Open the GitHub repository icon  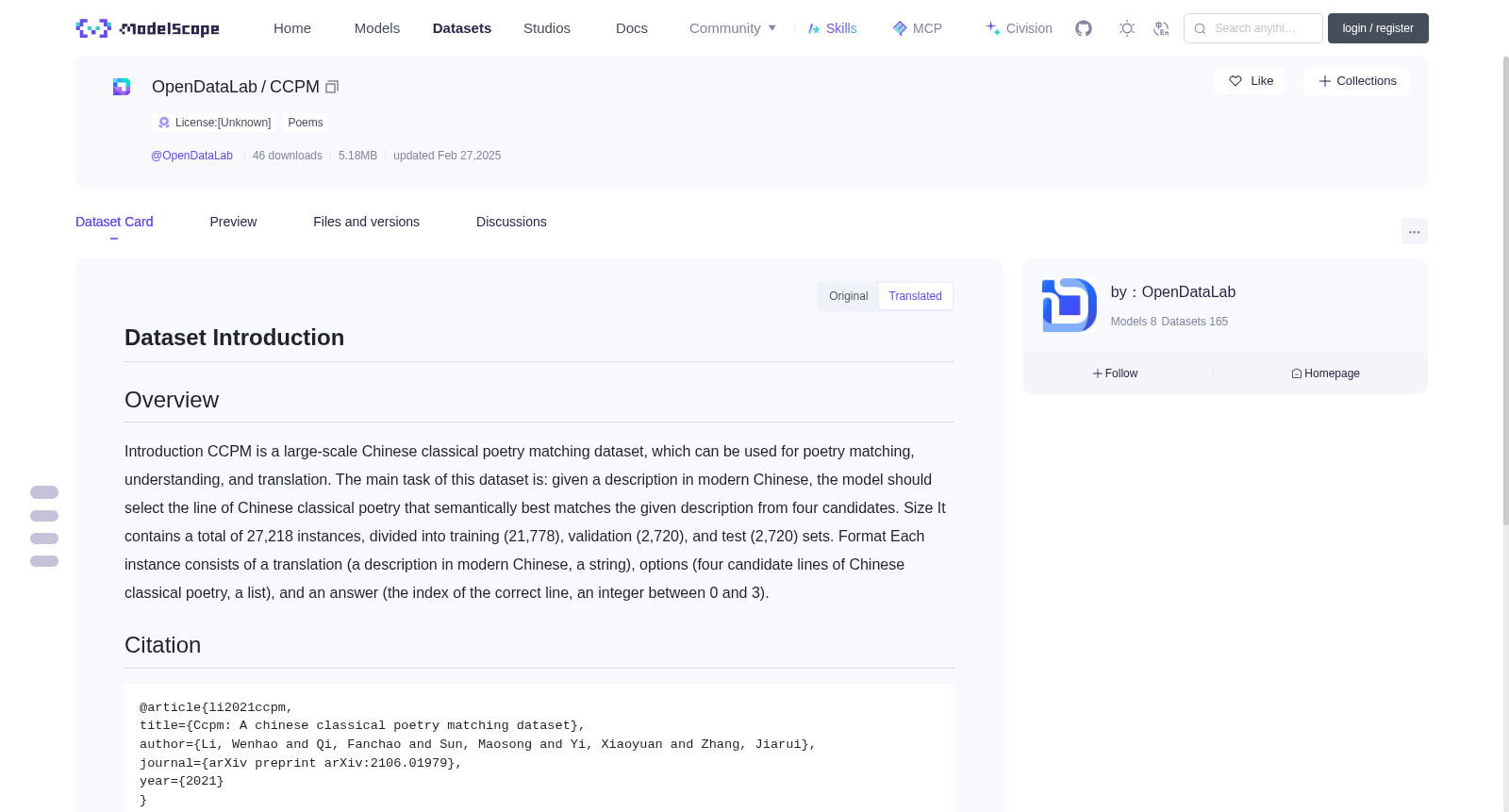pos(1084,28)
